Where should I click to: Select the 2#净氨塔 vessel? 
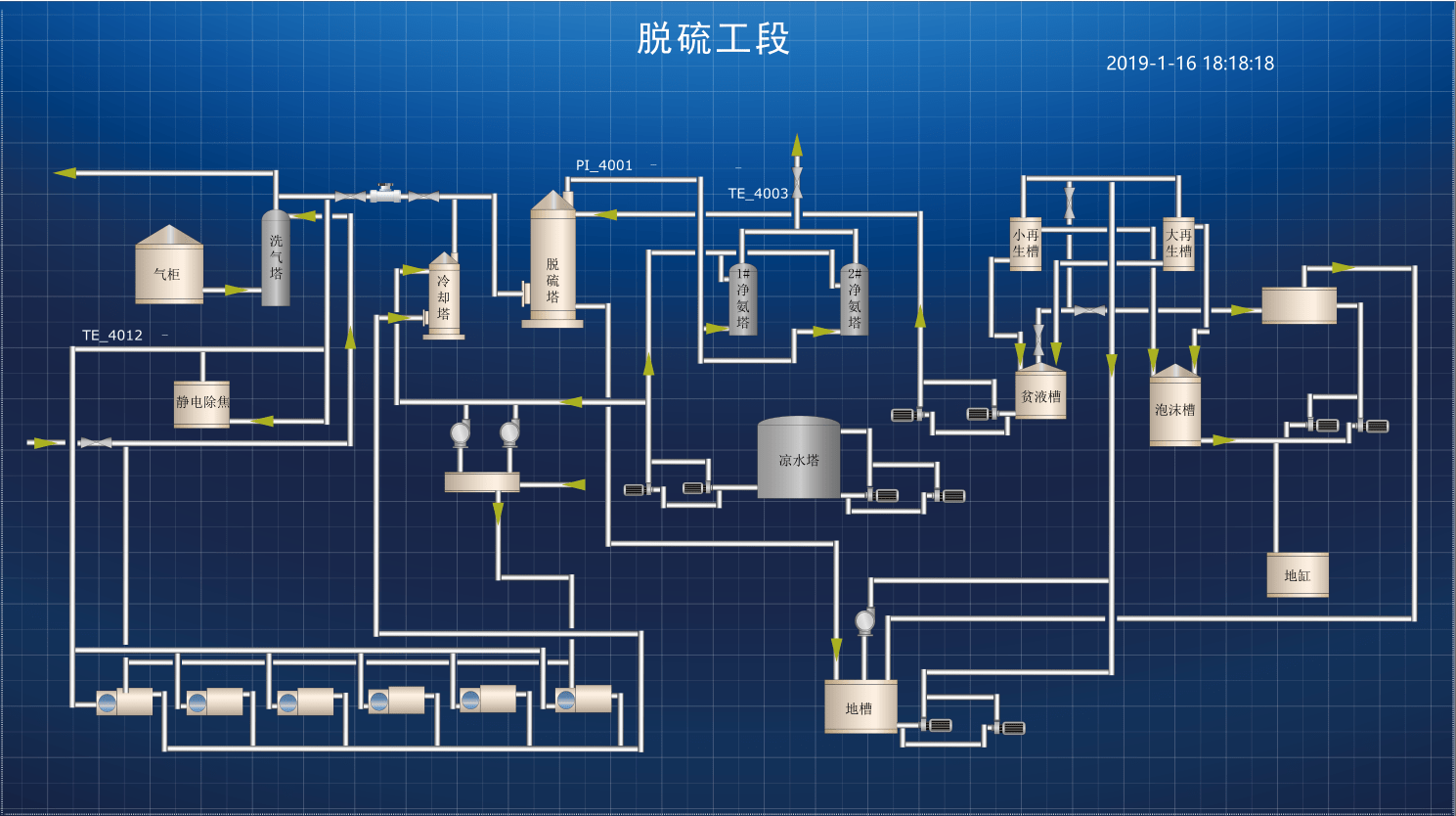pos(855,299)
